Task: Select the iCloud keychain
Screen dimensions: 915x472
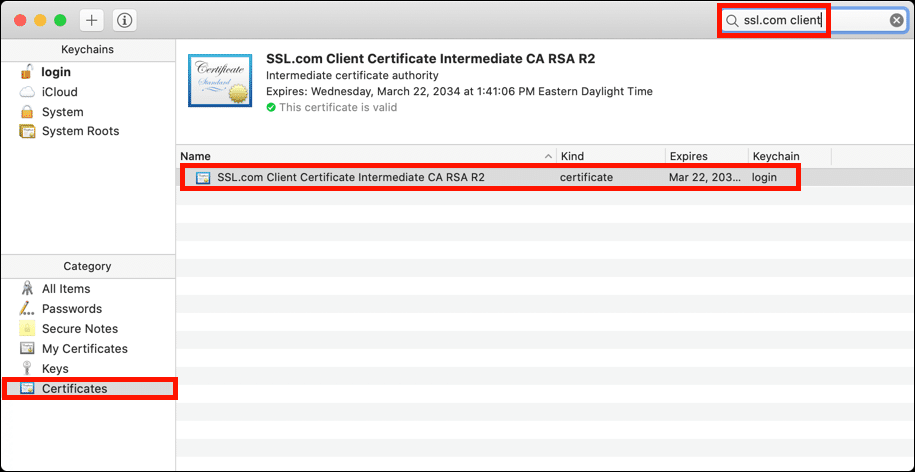Action: 59,92
